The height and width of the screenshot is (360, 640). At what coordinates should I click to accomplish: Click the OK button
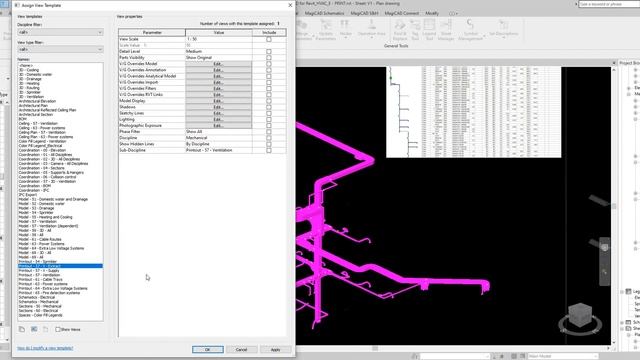click(208, 349)
